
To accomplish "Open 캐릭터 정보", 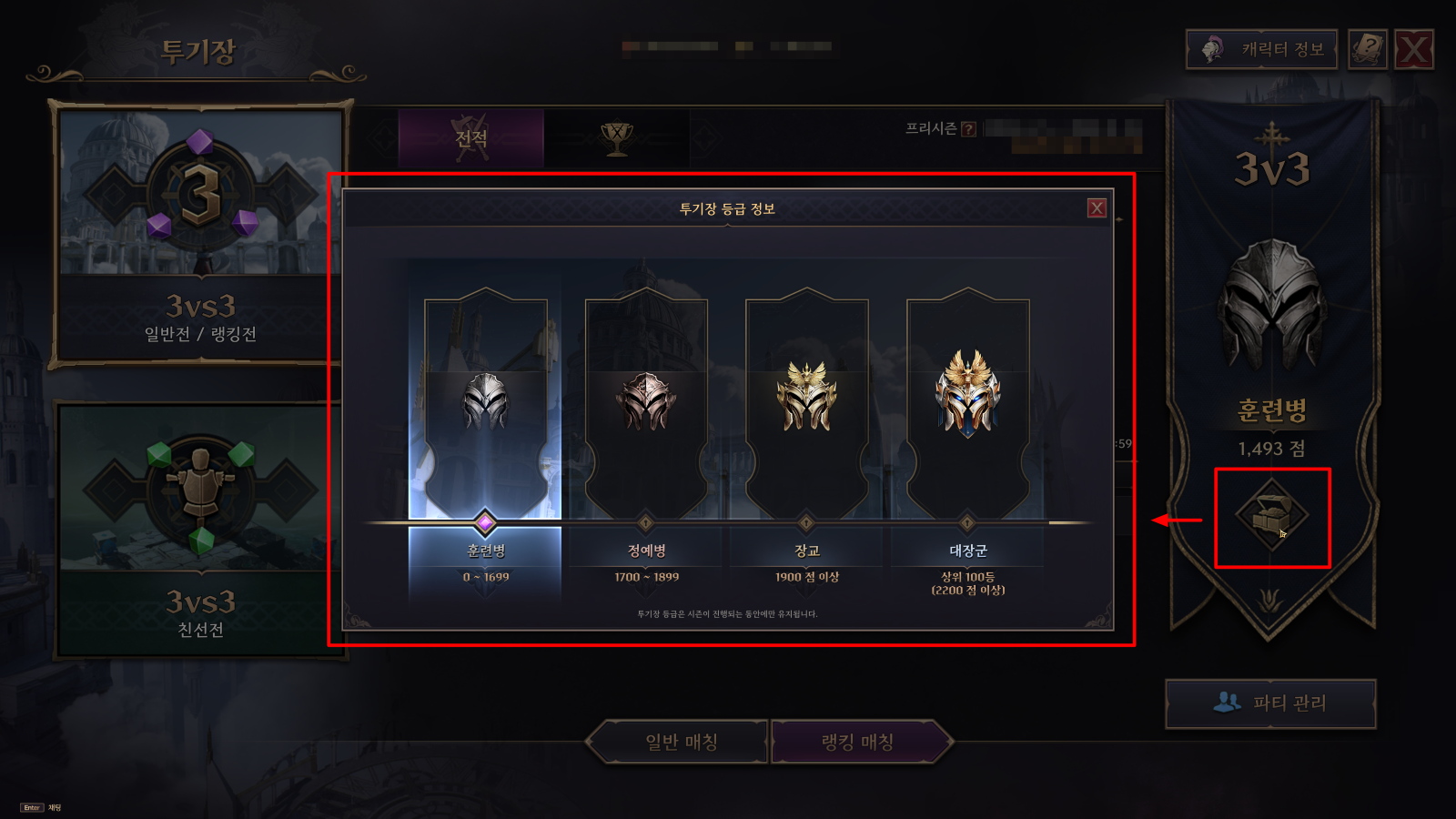I will tap(1261, 49).
